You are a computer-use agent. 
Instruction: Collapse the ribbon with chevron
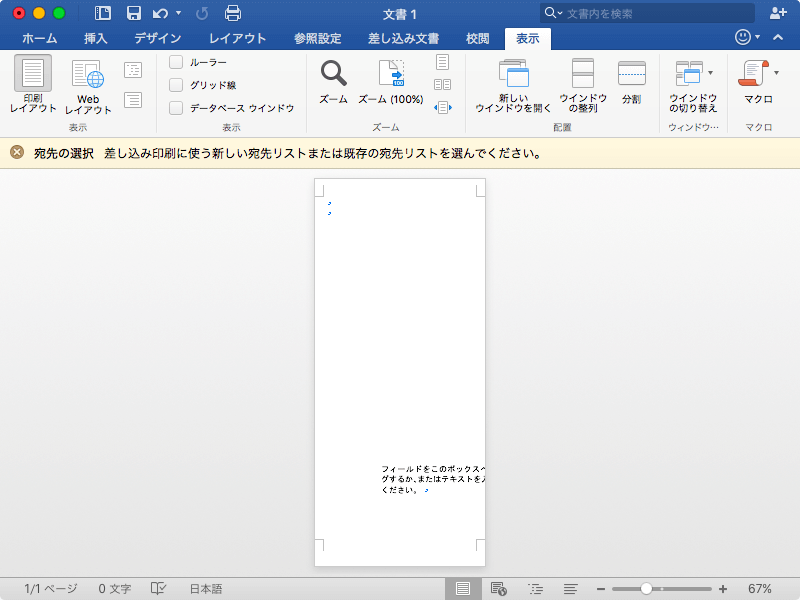pyautogui.click(x=778, y=37)
